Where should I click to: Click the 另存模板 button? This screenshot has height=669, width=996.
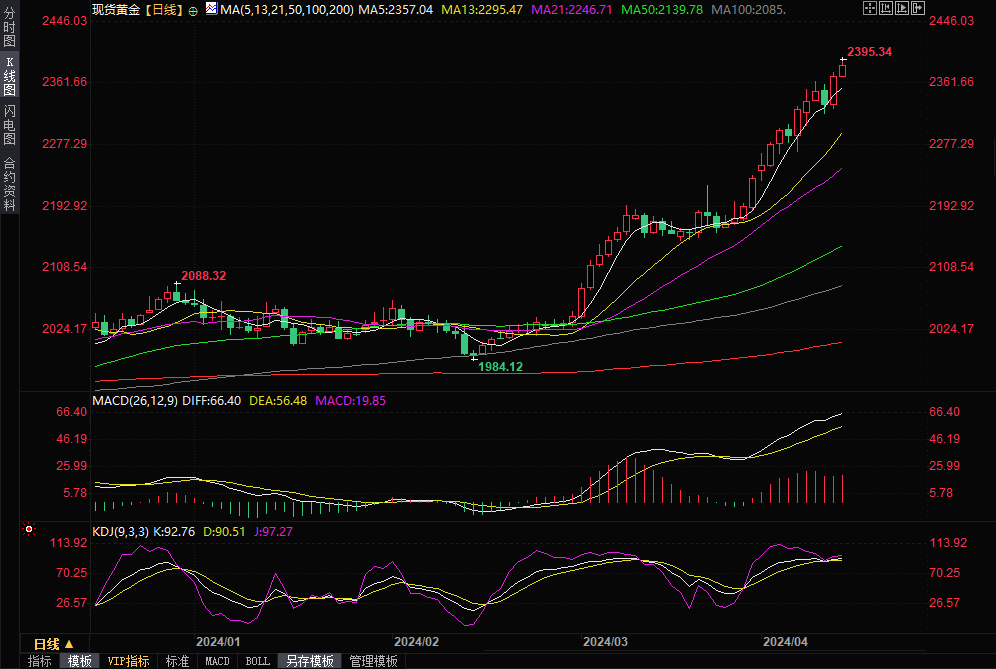coord(309,661)
